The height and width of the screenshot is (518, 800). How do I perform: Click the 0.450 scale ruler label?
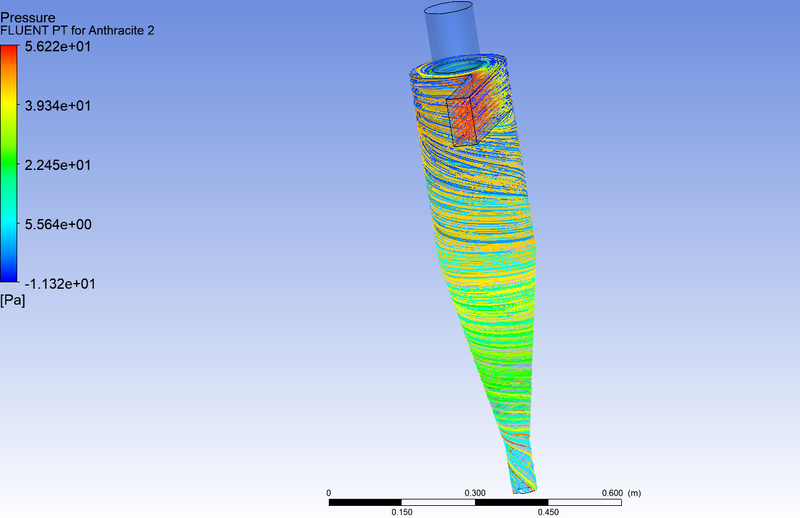click(546, 512)
